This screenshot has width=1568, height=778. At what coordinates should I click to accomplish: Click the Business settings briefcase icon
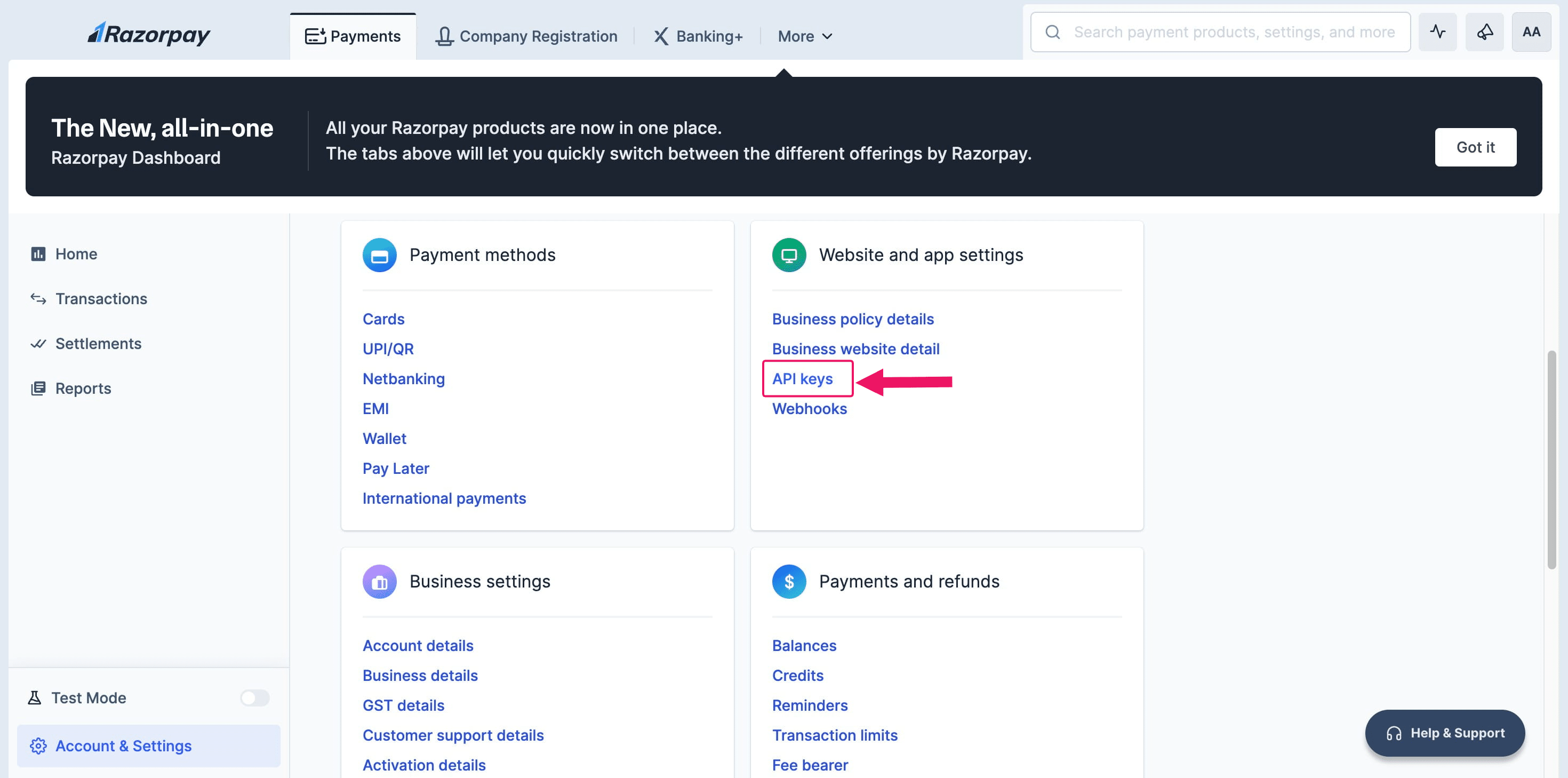(379, 581)
